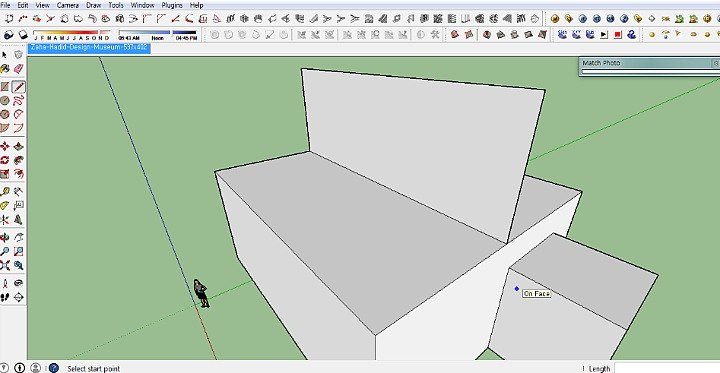Open the File menu
Screen dimensions: 720x373
point(6,5)
